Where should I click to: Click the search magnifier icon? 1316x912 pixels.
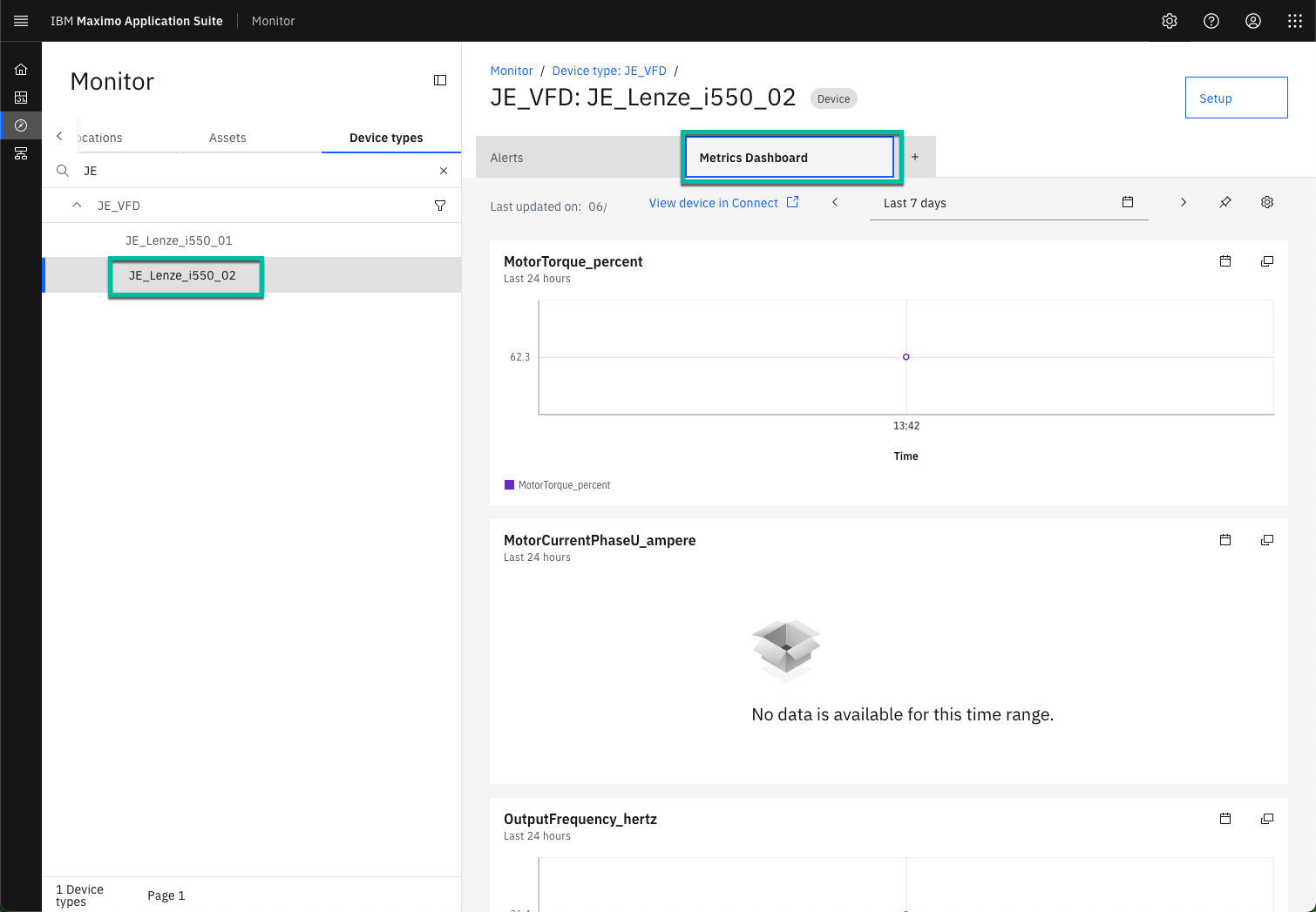63,171
